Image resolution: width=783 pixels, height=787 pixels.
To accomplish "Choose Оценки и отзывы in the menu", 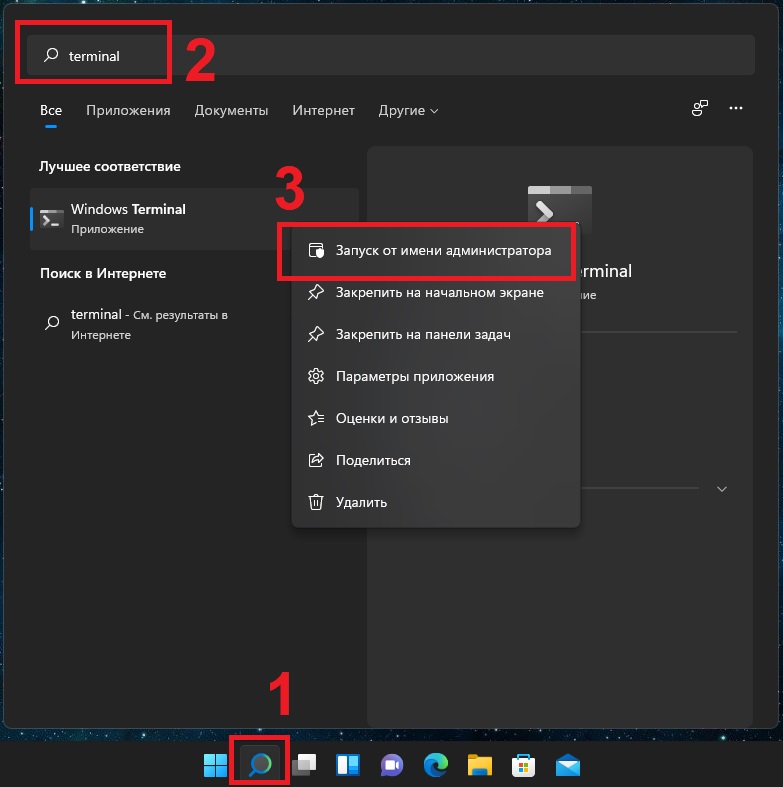I will pos(436,419).
